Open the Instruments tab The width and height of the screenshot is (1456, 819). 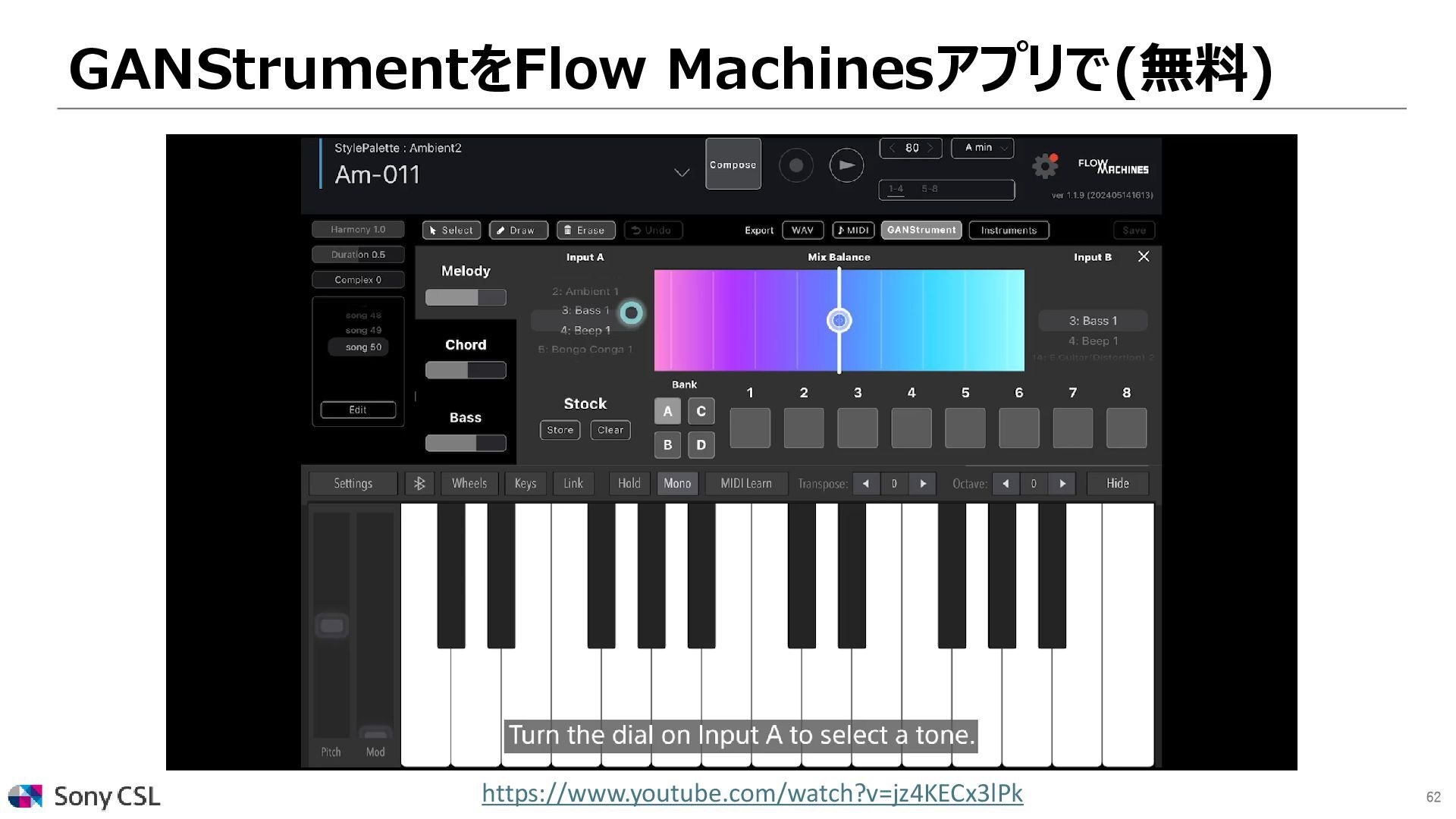tap(1009, 230)
